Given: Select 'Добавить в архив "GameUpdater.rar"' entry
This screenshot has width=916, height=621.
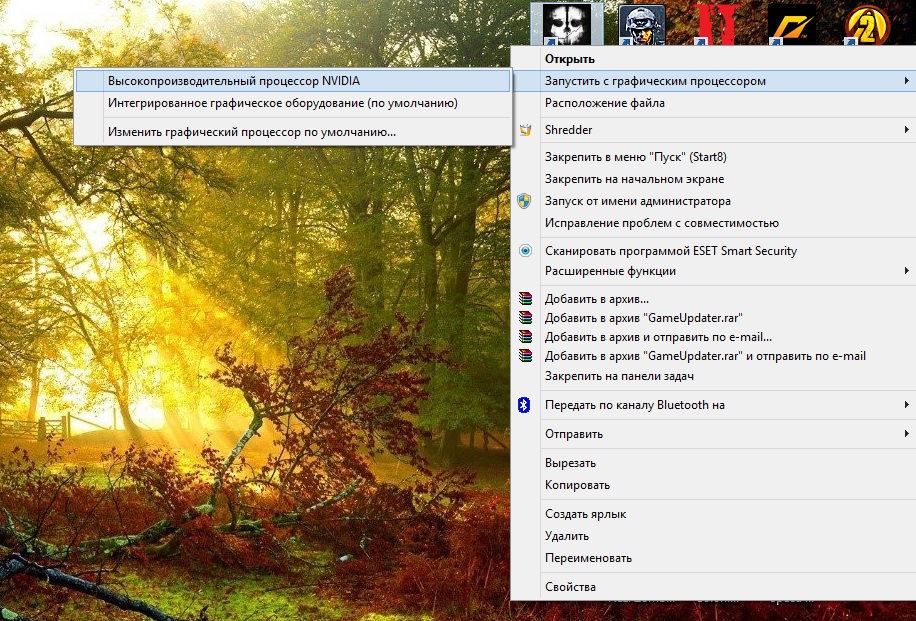Looking at the screenshot, I should [x=713, y=318].
